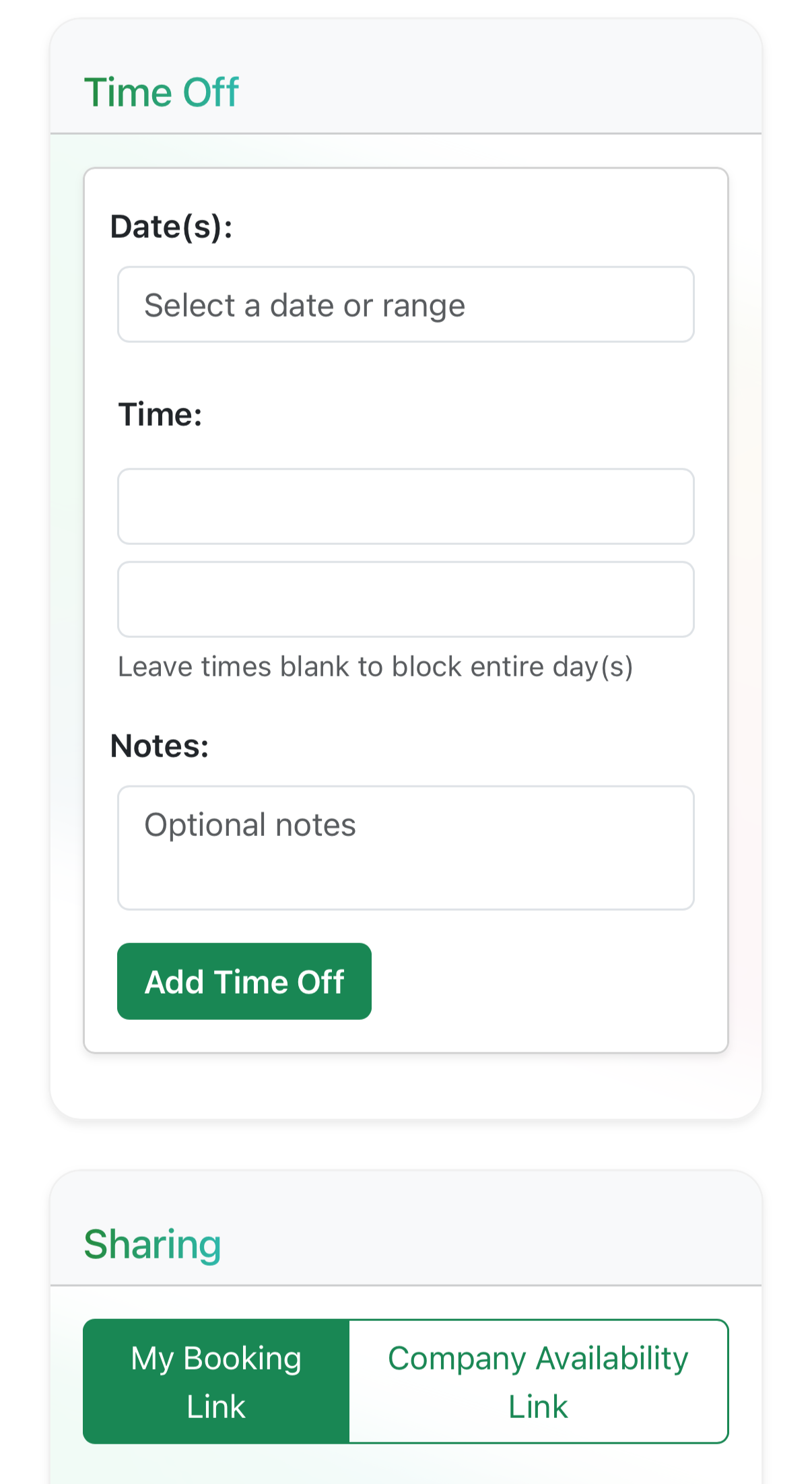
Task: Switch to the My Booking Link tab
Action: pos(216,1382)
